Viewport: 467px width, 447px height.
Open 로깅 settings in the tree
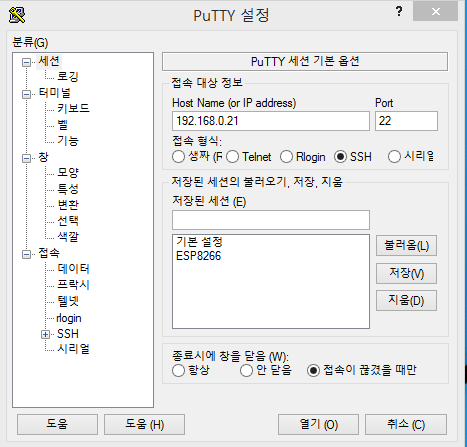click(68, 77)
